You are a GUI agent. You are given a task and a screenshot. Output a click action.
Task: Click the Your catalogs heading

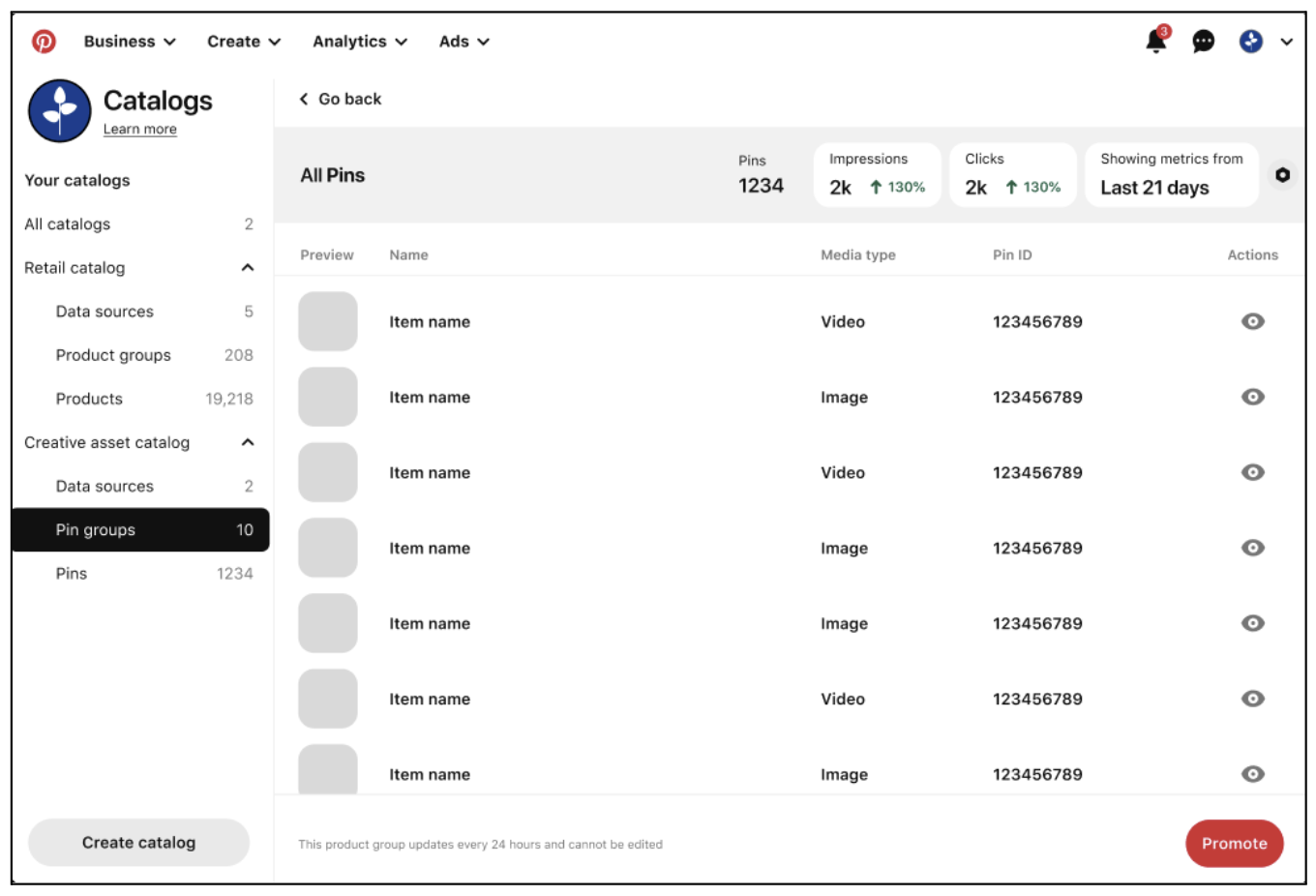pos(77,181)
